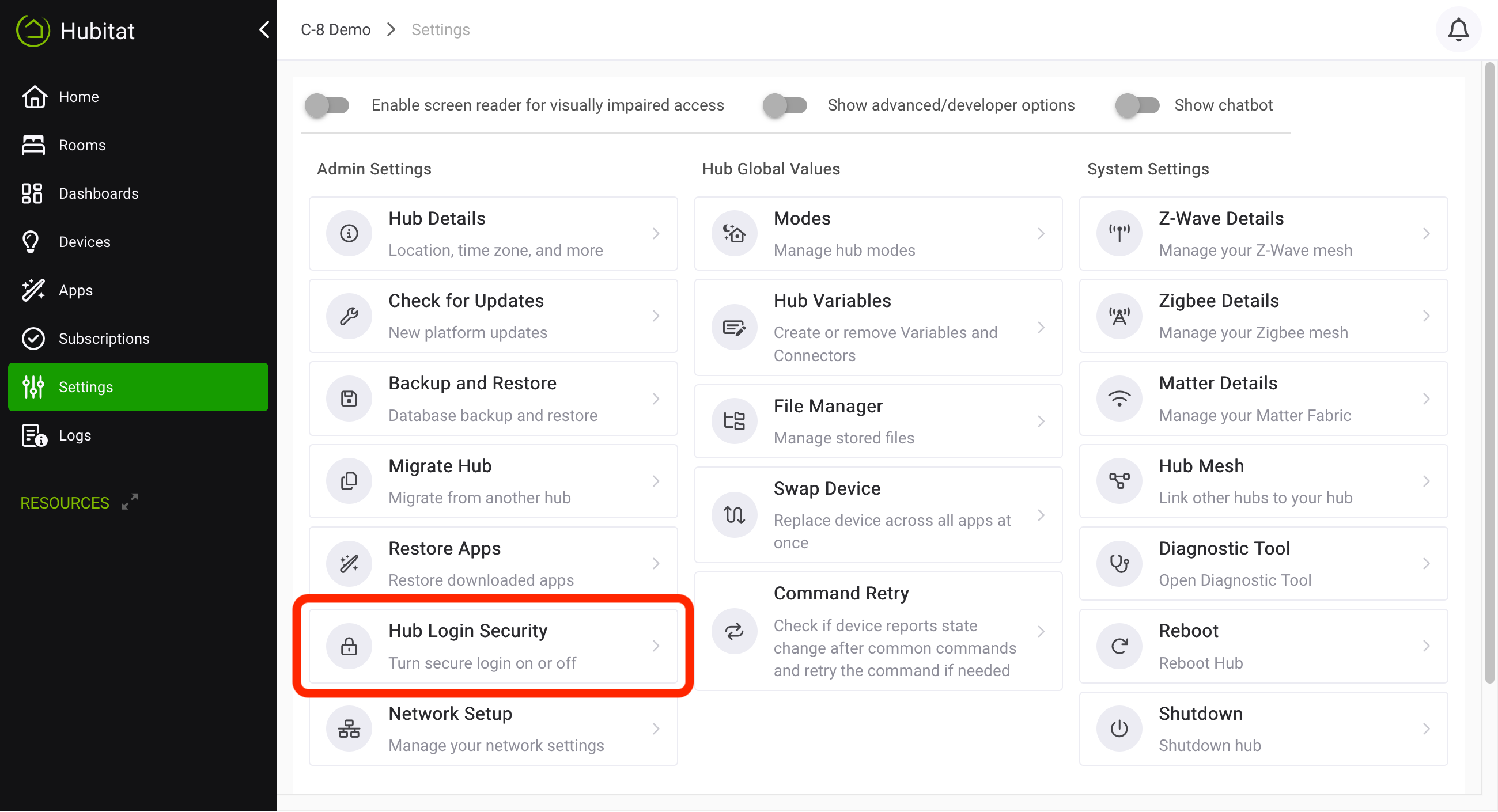Toggle Show advanced/developer options
This screenshot has height=812, width=1498.
[785, 105]
